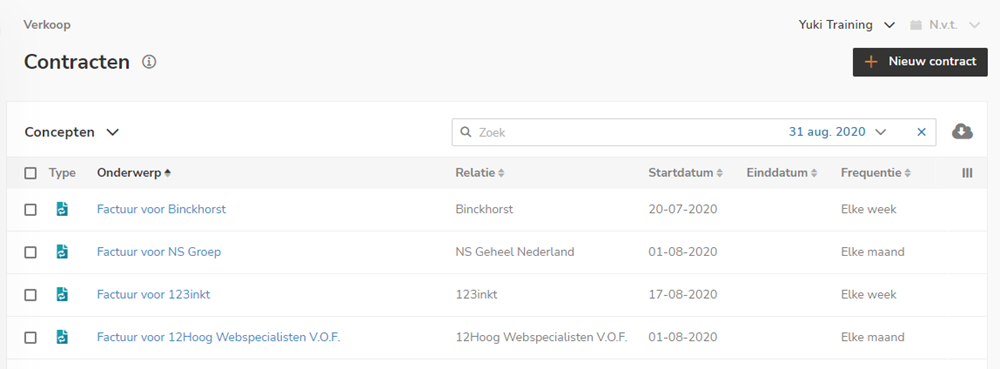This screenshot has height=369, width=1000.
Task: Open the 31 aug. 2020 date dropdown
Action: point(837,132)
